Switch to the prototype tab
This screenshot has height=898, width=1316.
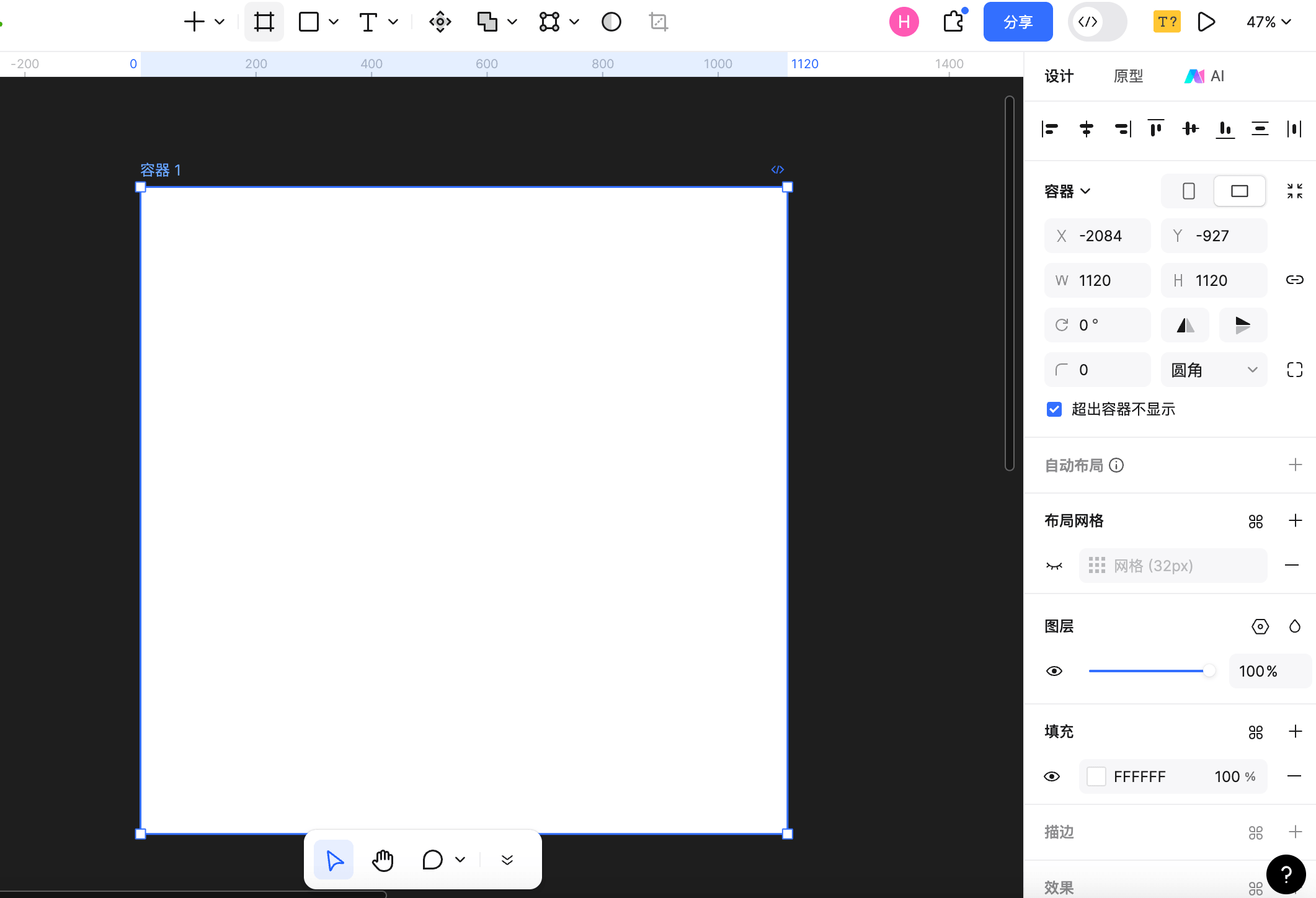[x=1128, y=76]
